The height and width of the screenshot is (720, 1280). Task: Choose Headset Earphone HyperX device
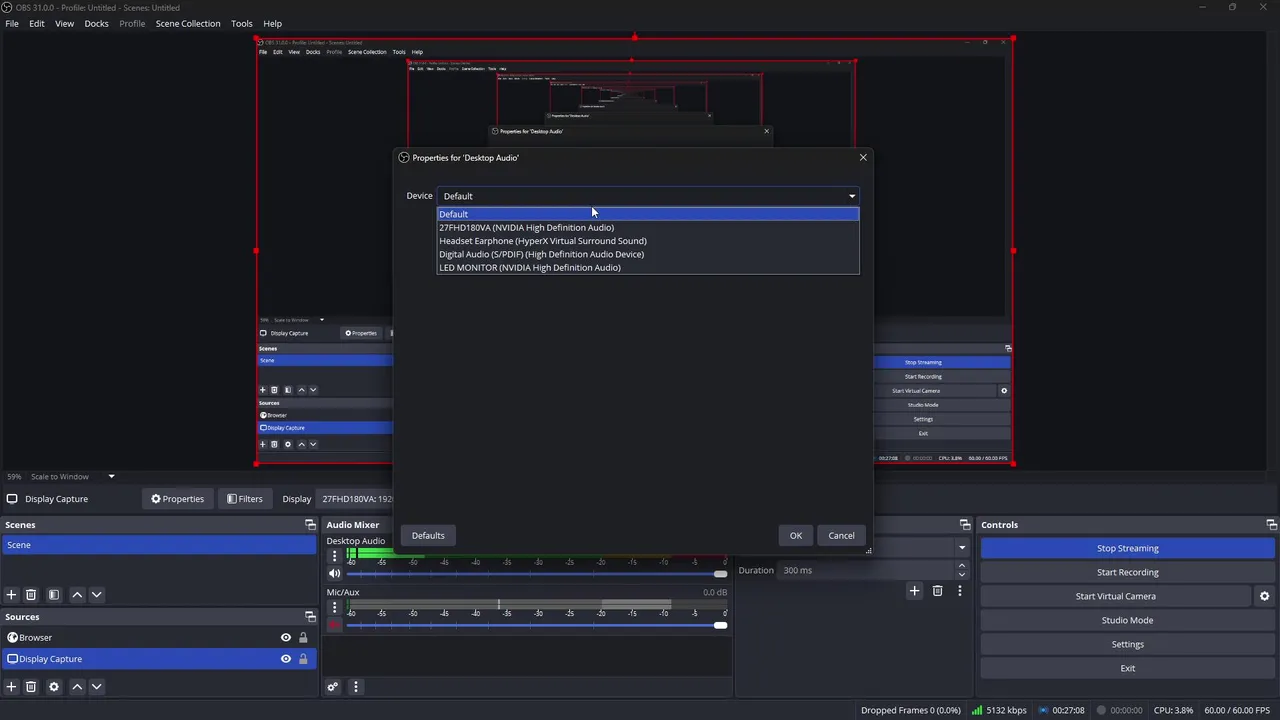coord(648,241)
